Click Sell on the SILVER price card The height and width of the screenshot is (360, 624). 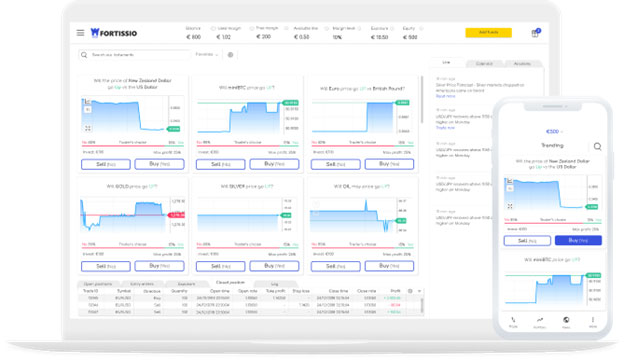220,266
